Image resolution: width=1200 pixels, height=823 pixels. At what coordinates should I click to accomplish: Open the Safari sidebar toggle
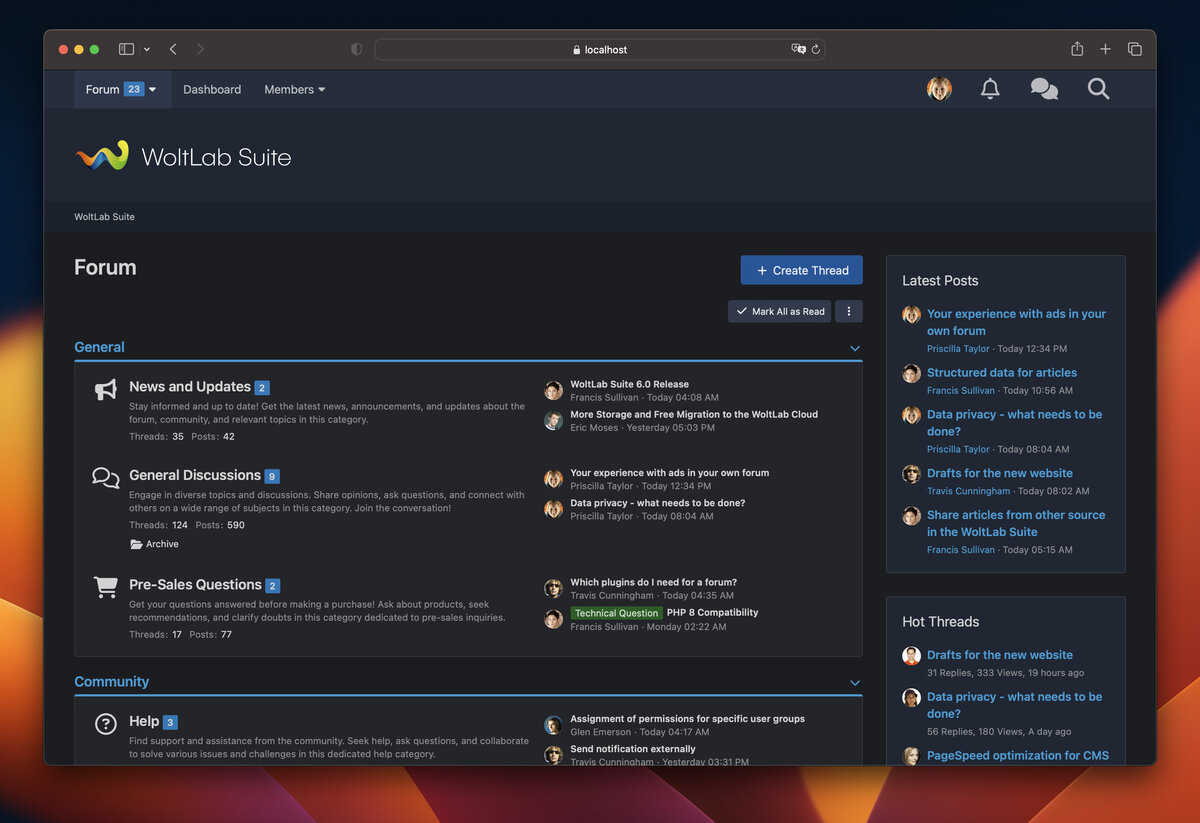point(126,49)
